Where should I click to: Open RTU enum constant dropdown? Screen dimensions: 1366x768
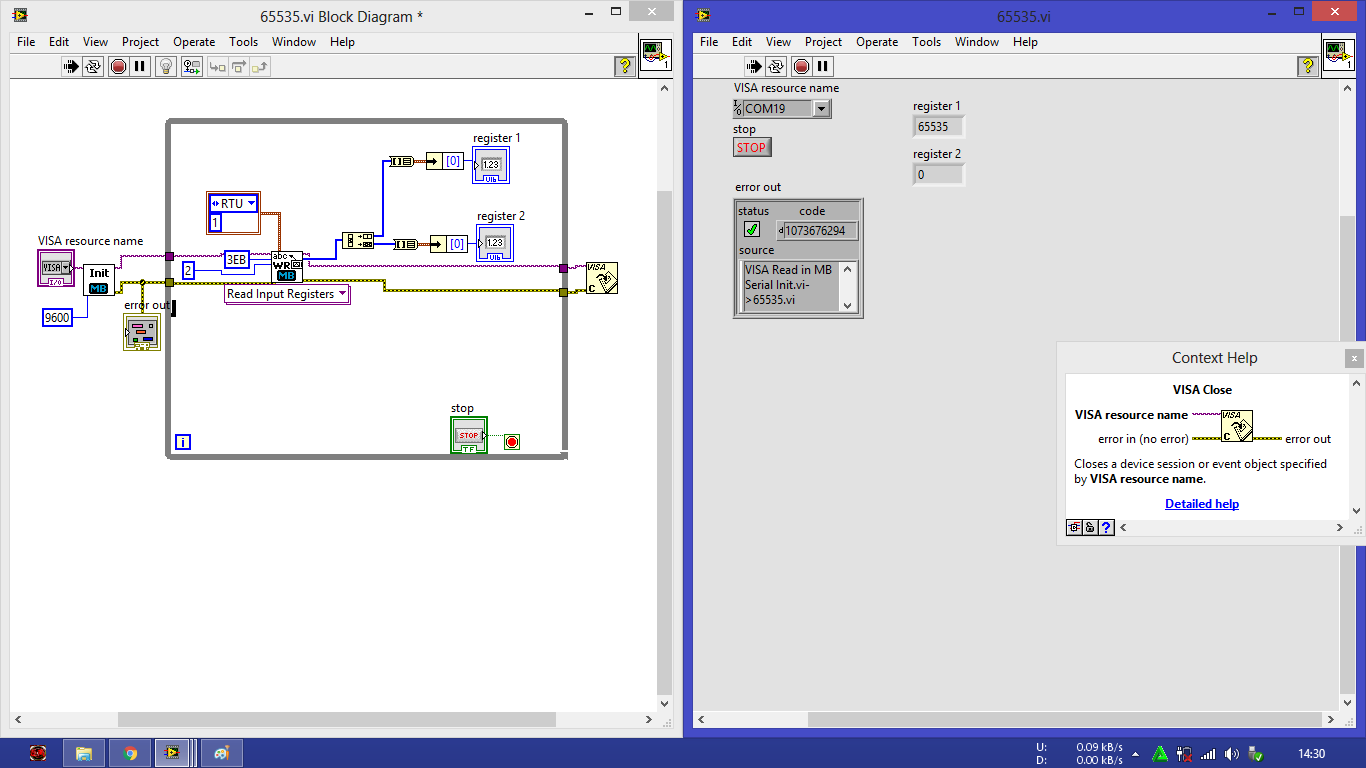[x=250, y=203]
